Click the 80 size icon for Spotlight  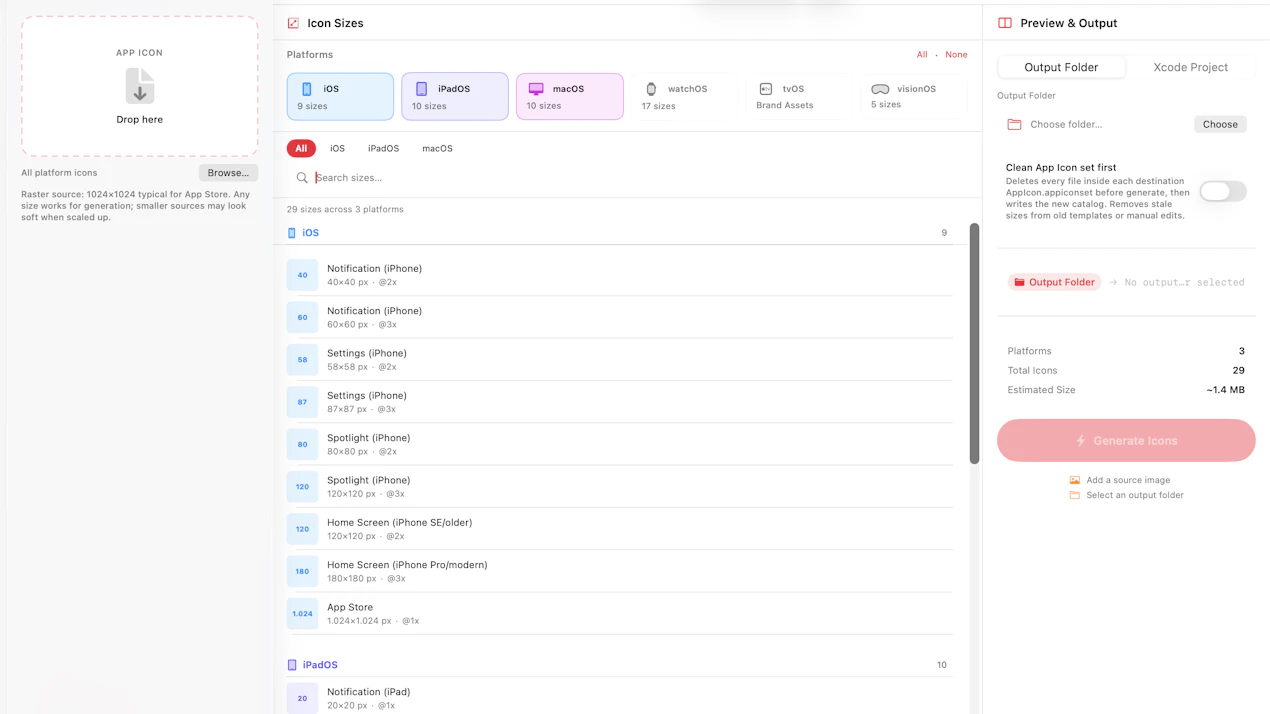(x=302, y=444)
